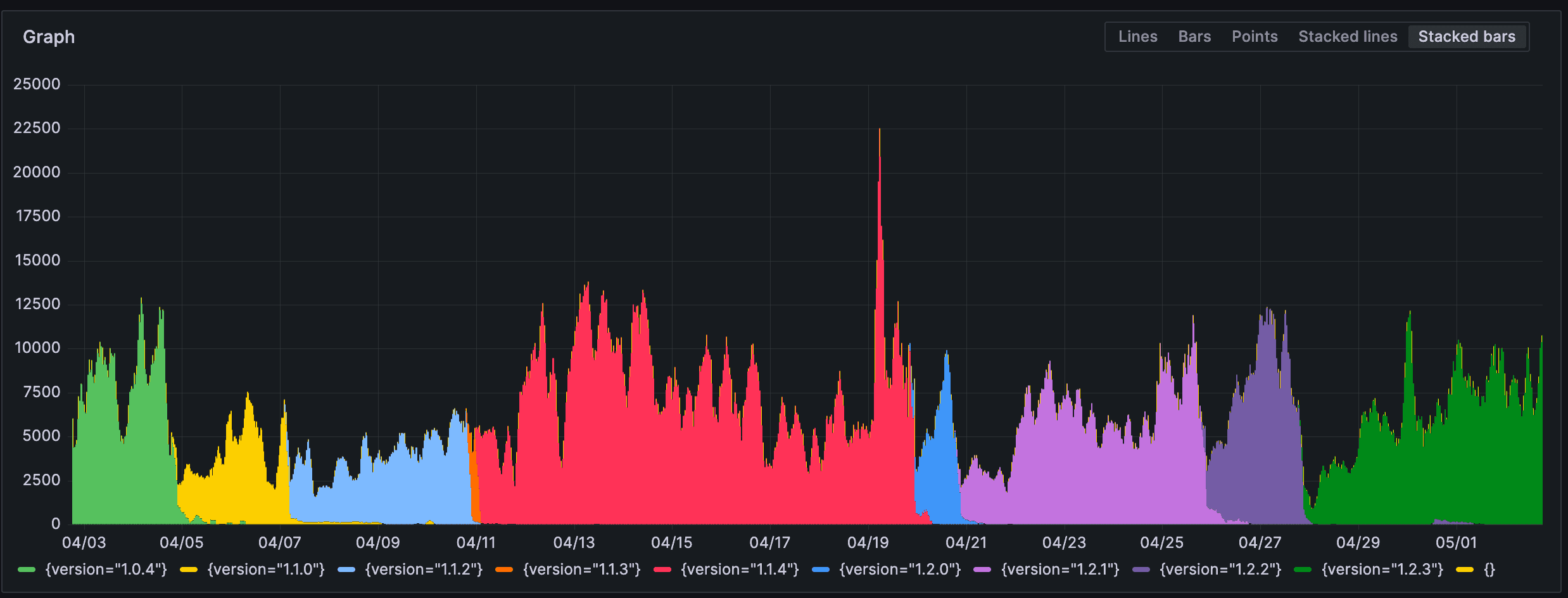1568x598 pixels.
Task: Select the version 1.2.3 legend label
Action: [x=1382, y=569]
